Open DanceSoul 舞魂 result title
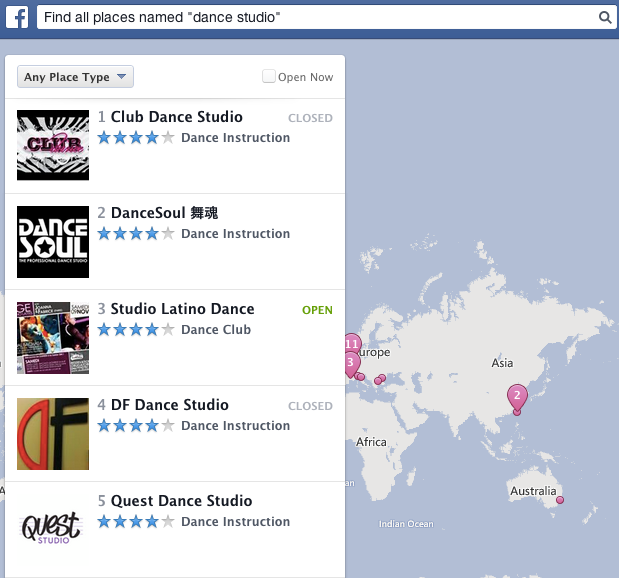Image resolution: width=619 pixels, height=578 pixels. click(164, 213)
